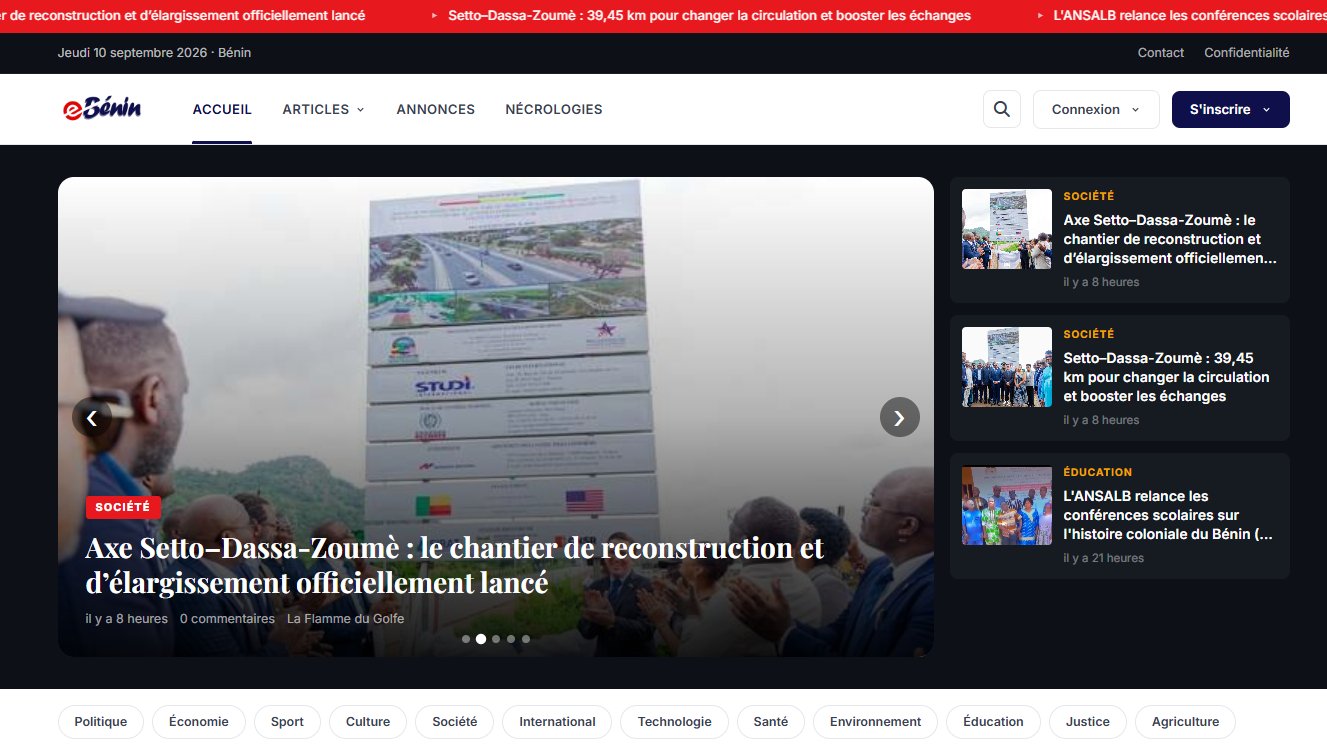The width and height of the screenshot is (1327, 746).
Task: Click the red Société badge on slide
Action: 123,507
